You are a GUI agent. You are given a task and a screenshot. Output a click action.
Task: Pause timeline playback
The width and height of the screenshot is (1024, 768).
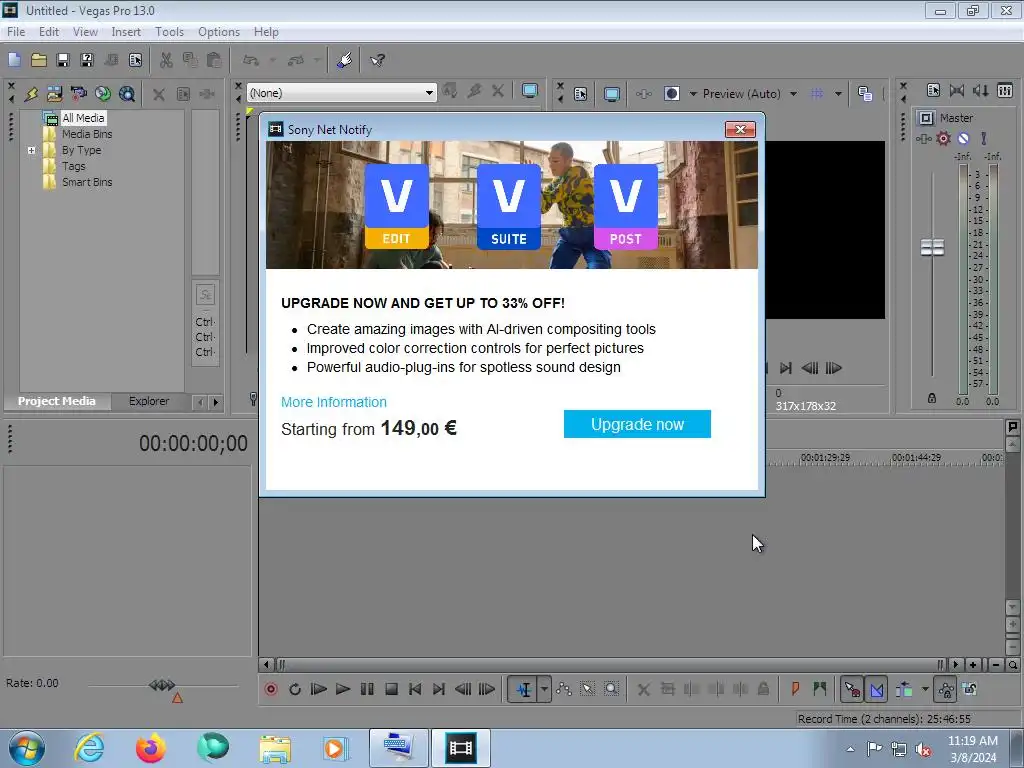(x=367, y=689)
